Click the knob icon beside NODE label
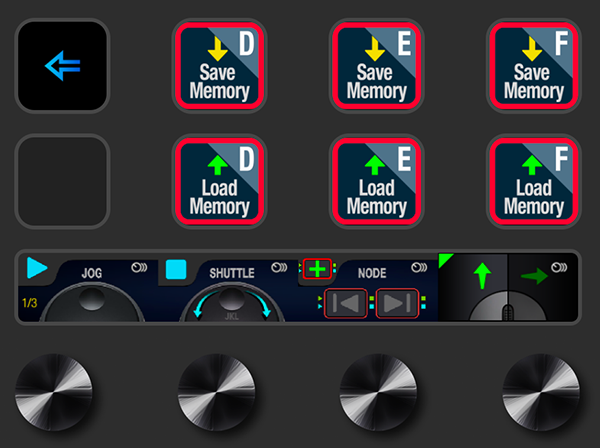Viewport: 600px width, 448px height. pyautogui.click(x=419, y=267)
